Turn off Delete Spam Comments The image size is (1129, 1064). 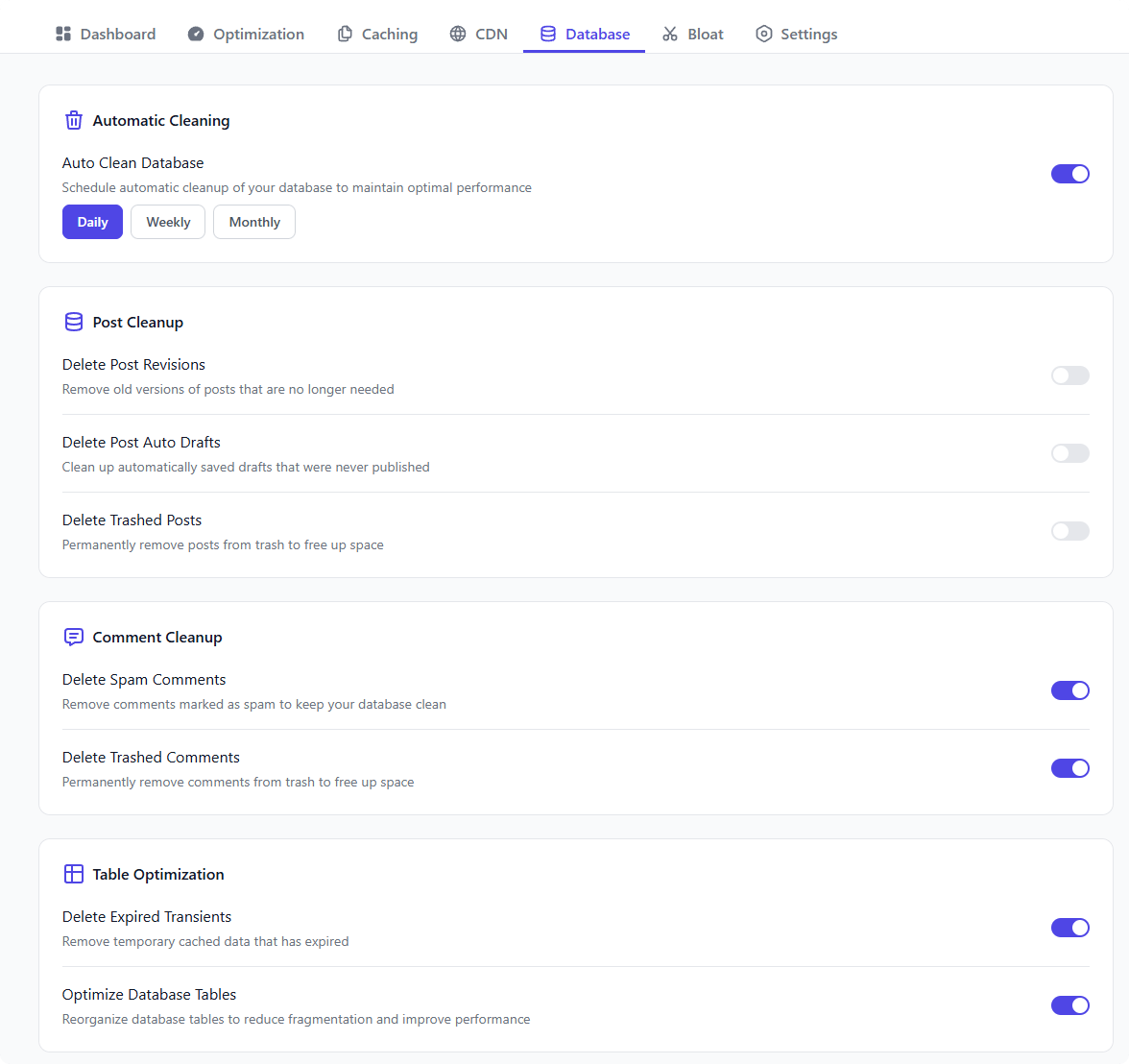click(x=1069, y=690)
